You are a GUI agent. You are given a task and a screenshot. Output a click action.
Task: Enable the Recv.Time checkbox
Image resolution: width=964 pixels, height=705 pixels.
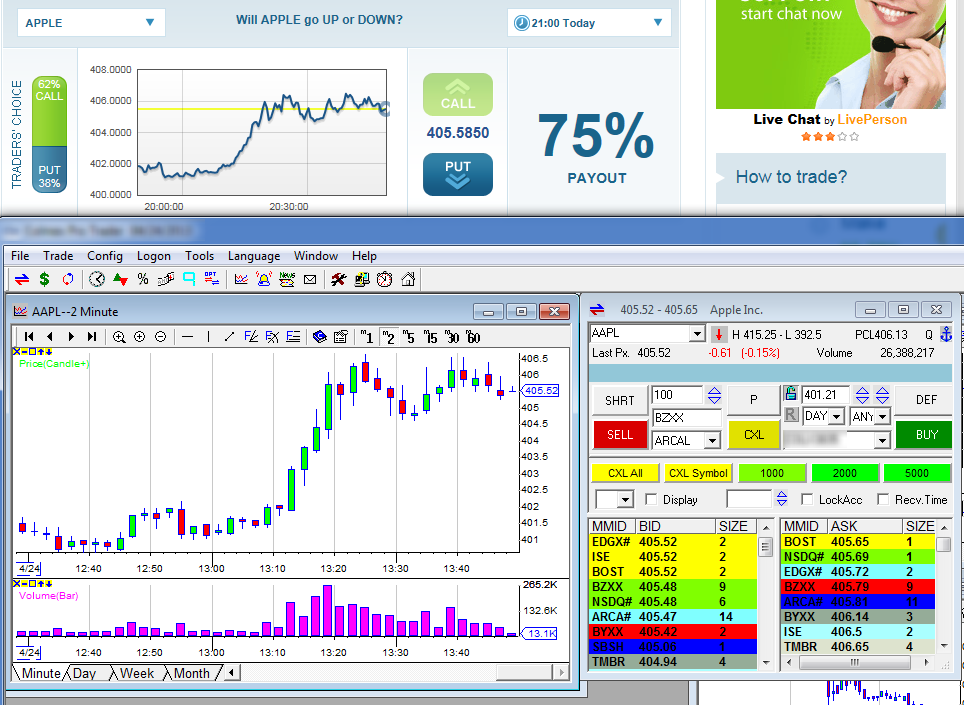[883, 499]
